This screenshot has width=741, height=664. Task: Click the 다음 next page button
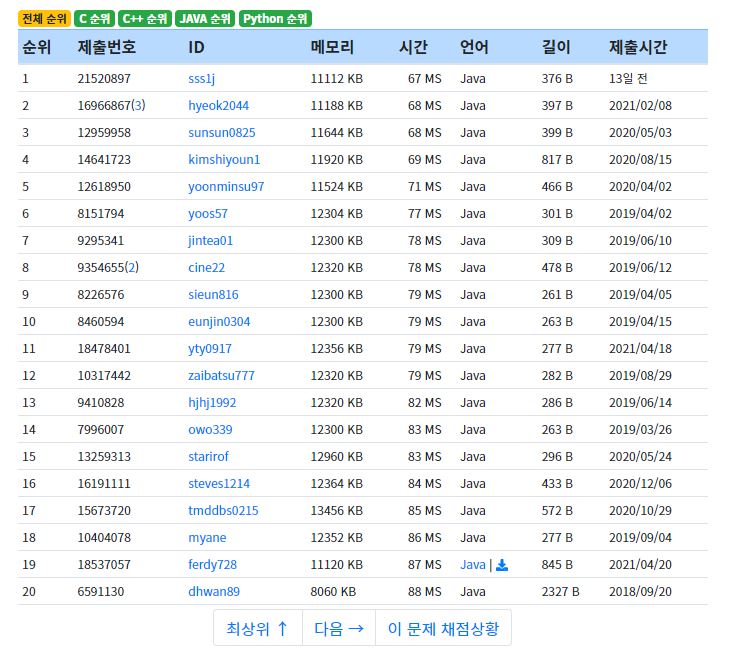pos(339,628)
